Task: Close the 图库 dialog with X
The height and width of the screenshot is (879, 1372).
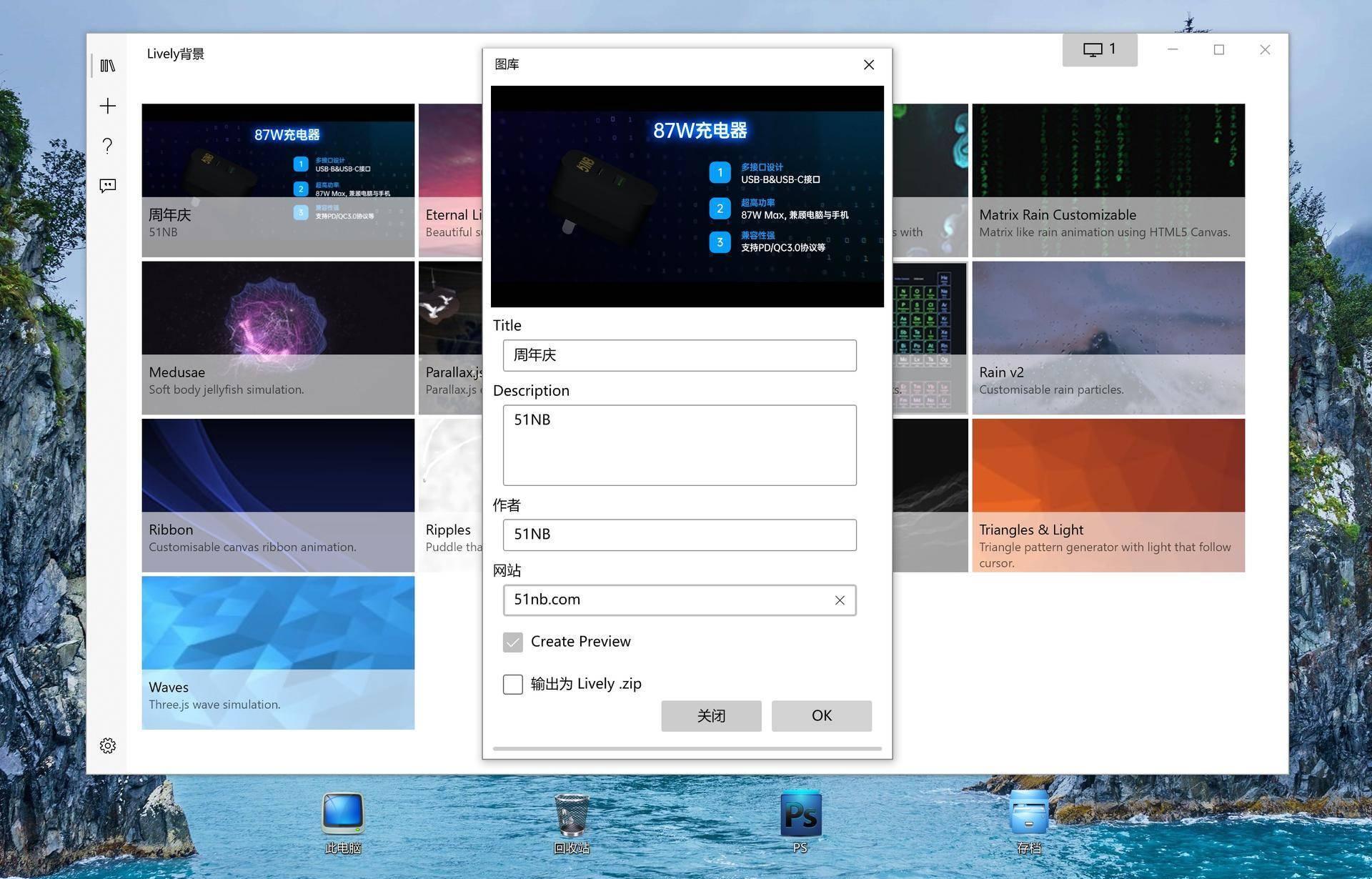Action: point(869,65)
